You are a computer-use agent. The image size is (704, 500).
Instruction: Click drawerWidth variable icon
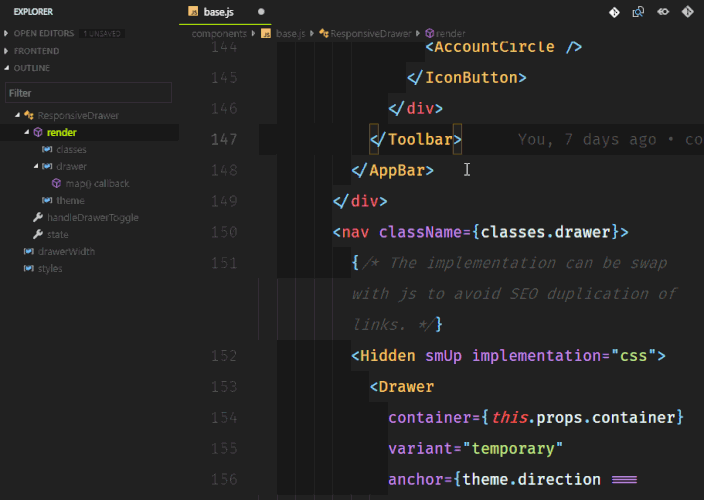tap(29, 251)
